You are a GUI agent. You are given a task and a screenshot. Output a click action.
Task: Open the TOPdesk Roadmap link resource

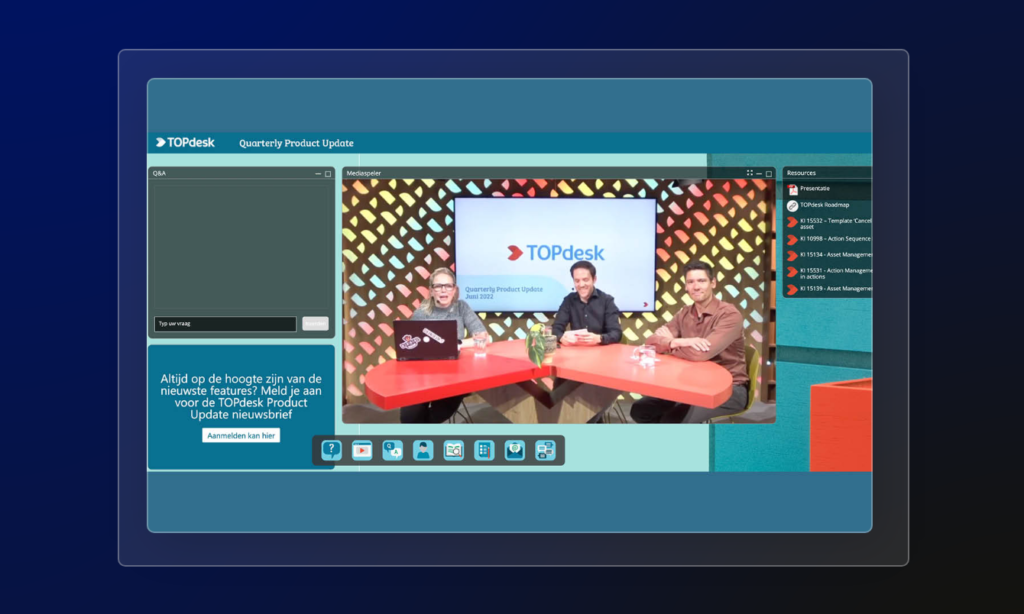[828, 205]
